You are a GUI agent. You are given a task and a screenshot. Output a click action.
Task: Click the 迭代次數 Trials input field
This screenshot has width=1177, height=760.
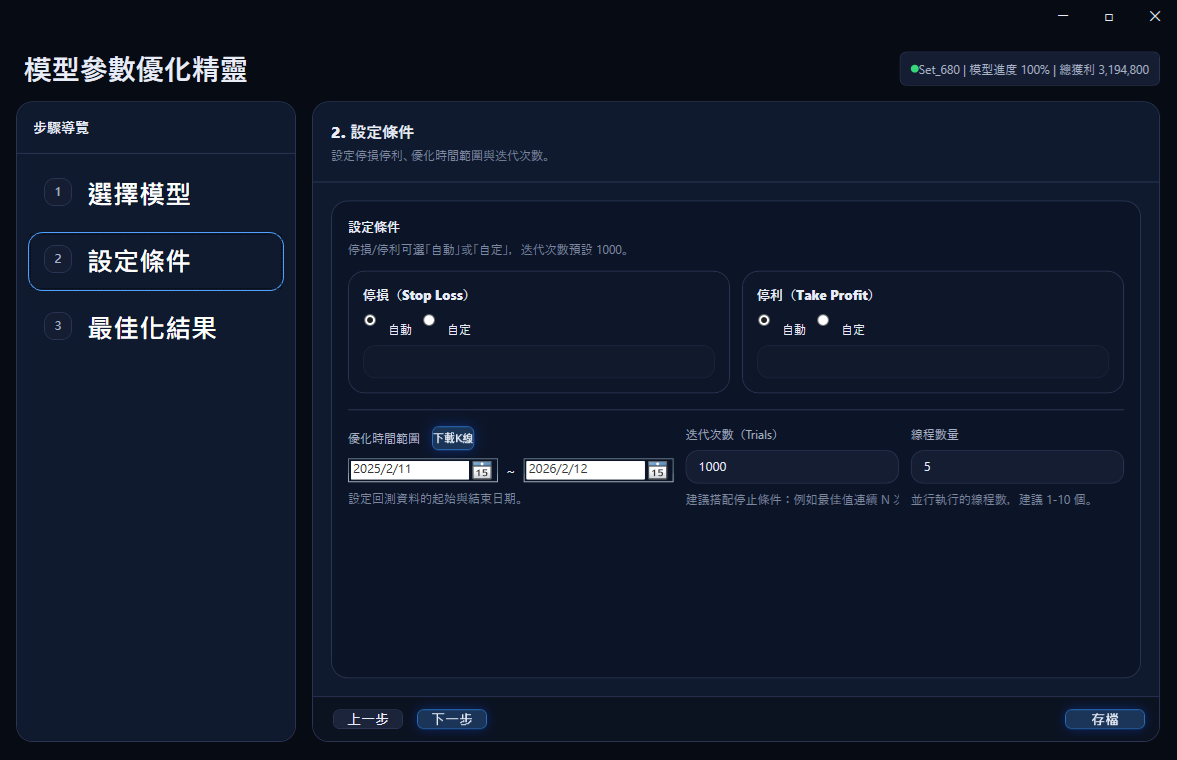pos(791,467)
